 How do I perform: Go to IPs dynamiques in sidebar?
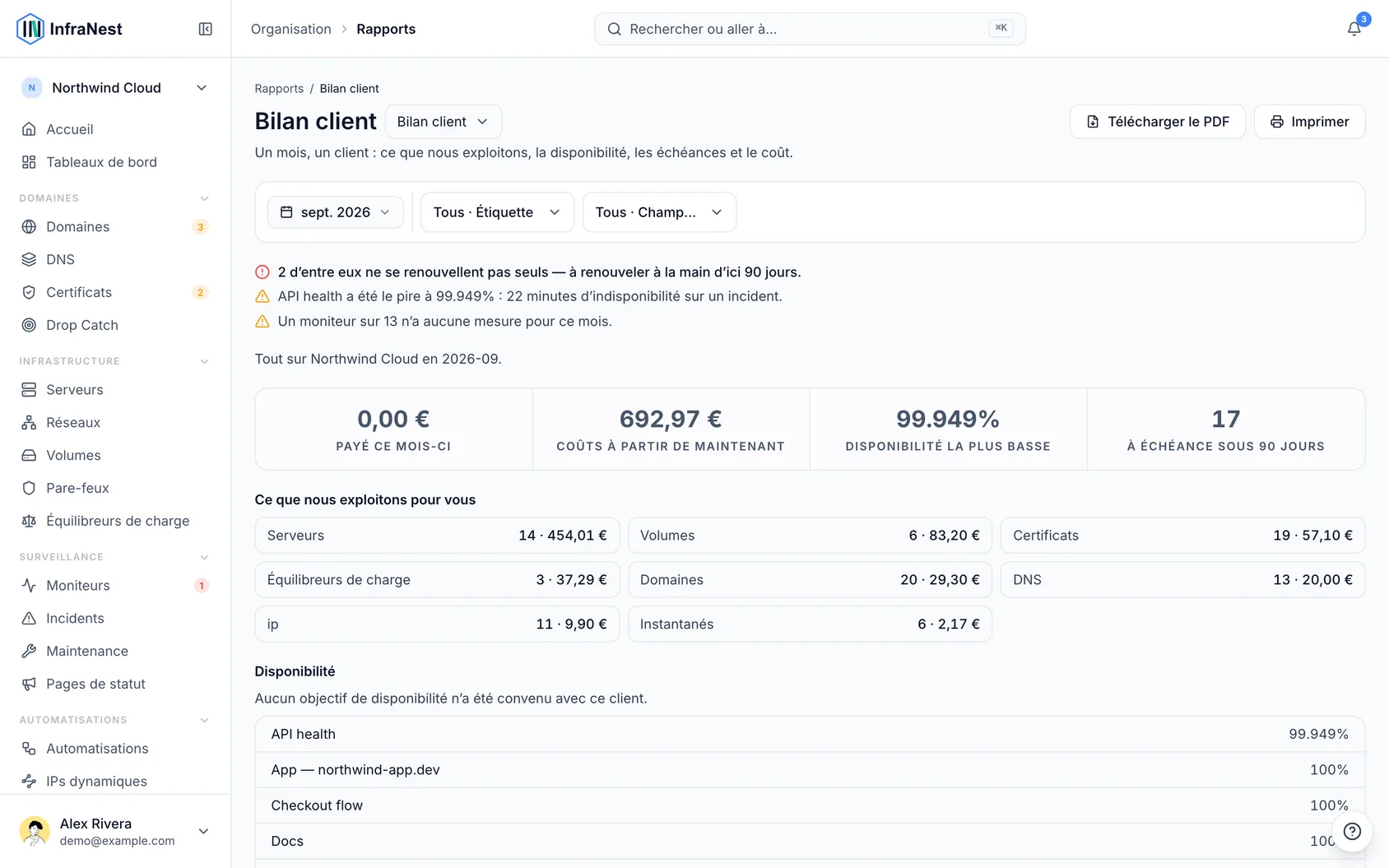click(115, 782)
